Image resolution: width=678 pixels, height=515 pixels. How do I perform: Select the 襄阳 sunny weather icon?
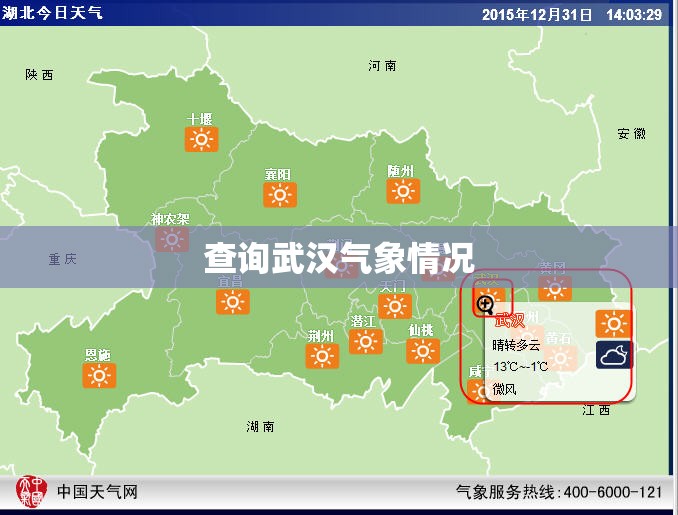point(280,195)
